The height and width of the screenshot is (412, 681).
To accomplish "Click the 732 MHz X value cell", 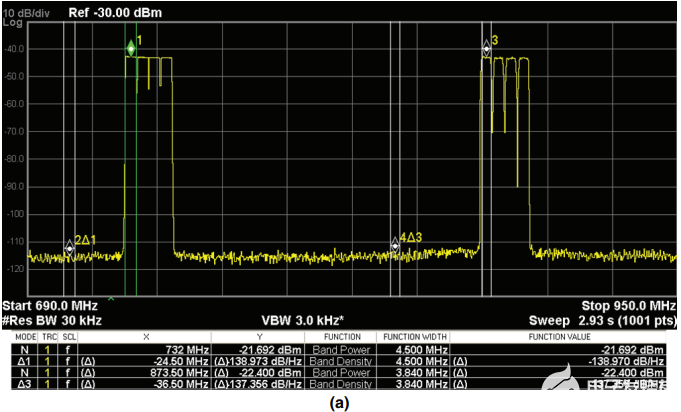I will [187, 350].
